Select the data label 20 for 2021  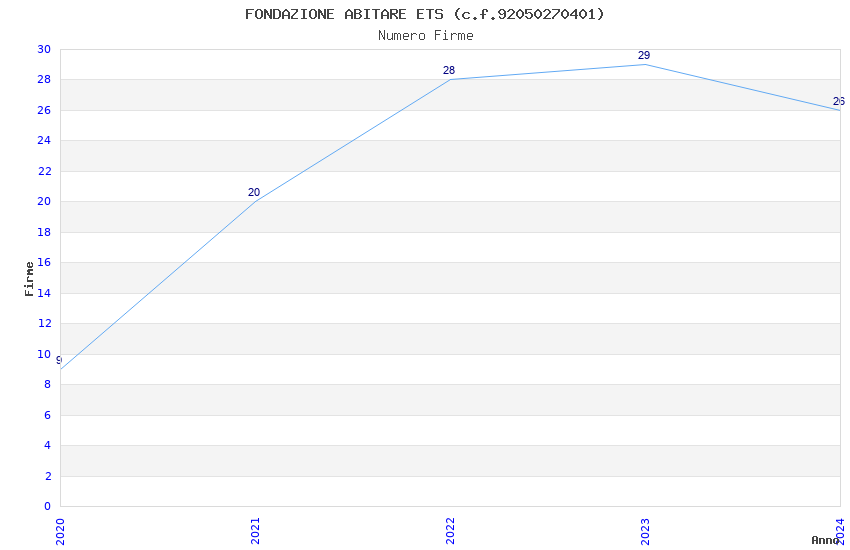254,192
